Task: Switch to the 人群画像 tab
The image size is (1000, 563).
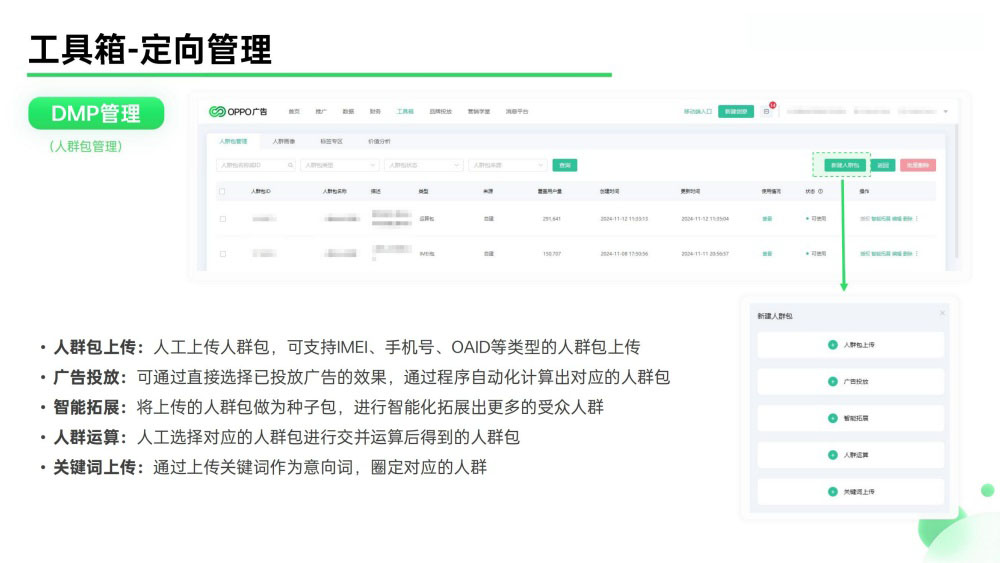Action: pos(283,142)
